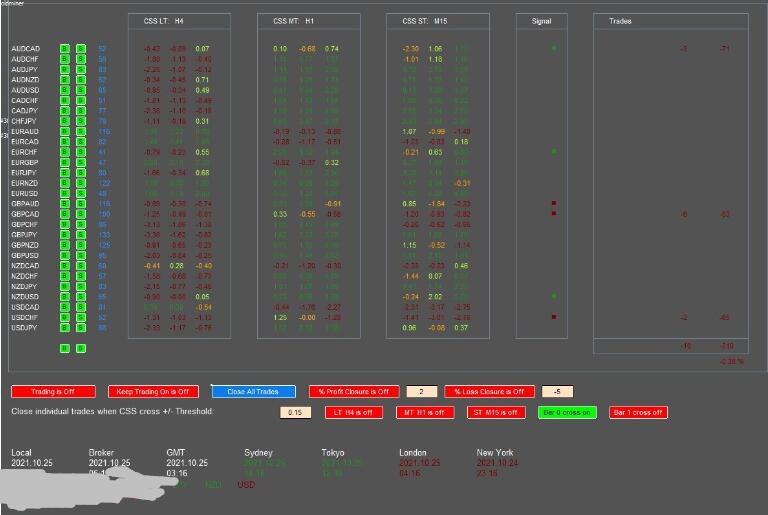Toggle the green 'Bar 0 cross on' switch
Viewport: 768px width, 515px height.
click(x=567, y=413)
